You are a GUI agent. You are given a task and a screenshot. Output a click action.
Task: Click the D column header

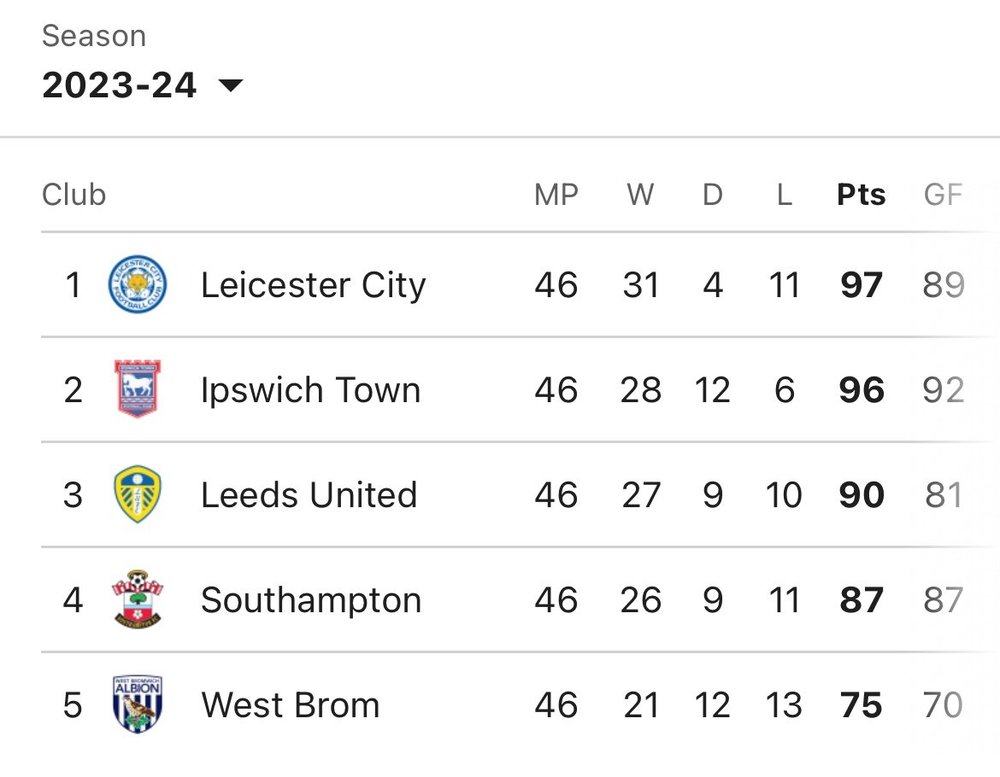coord(712,195)
